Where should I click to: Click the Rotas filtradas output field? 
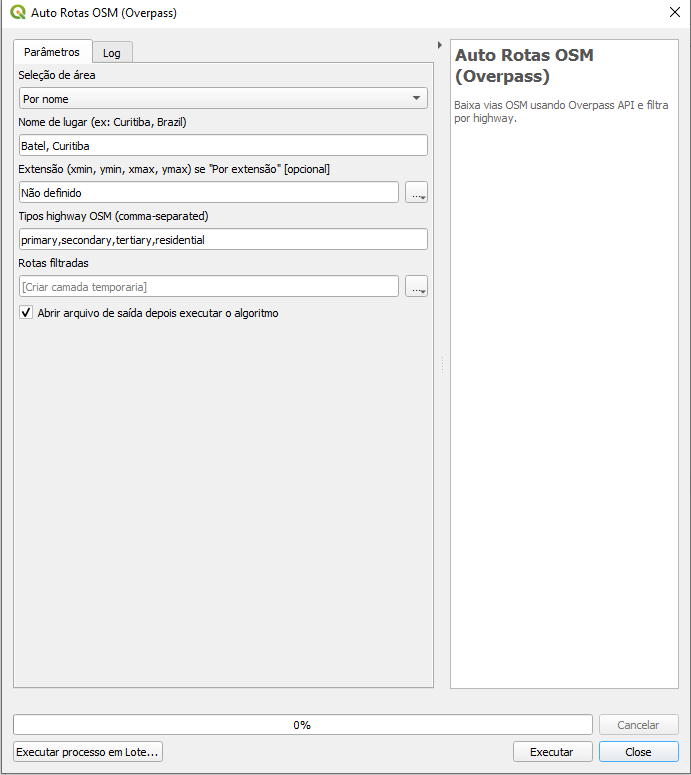208,287
